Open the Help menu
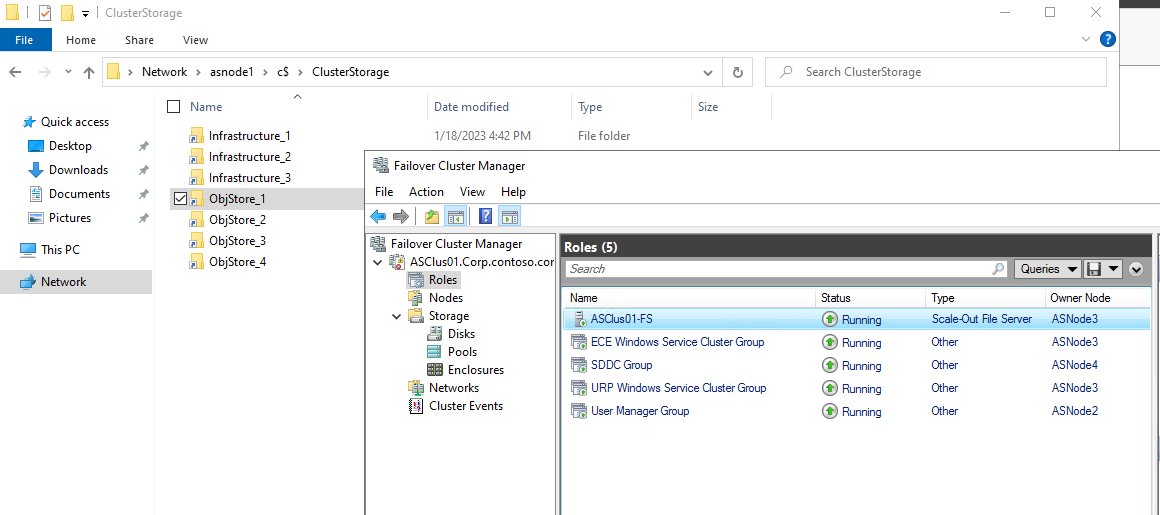This screenshot has height=515, width=1160. pos(513,192)
